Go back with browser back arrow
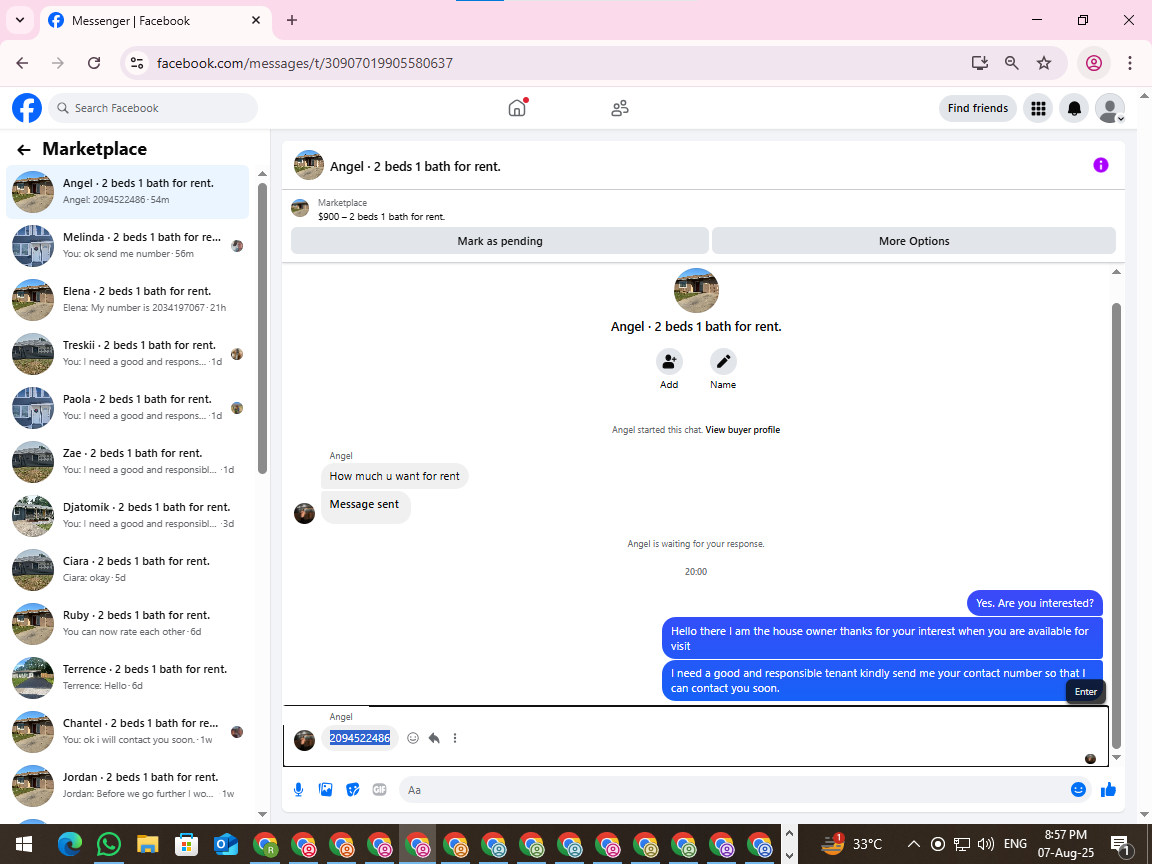The width and height of the screenshot is (1152, 864). pyautogui.click(x=23, y=63)
